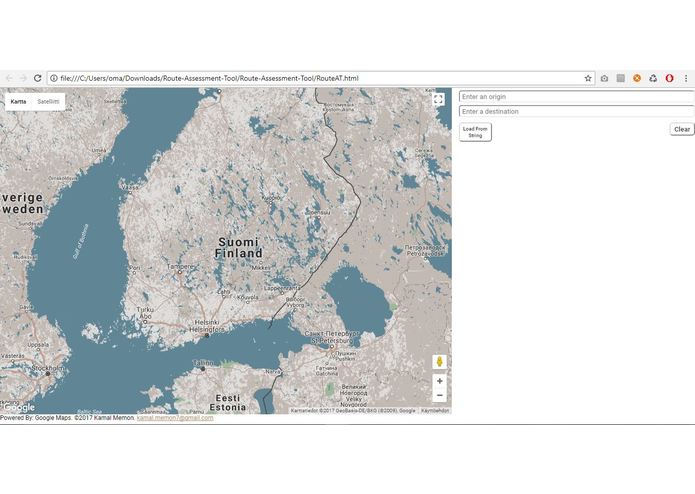
Task: Click the Google logo on map
Action: click(19, 407)
